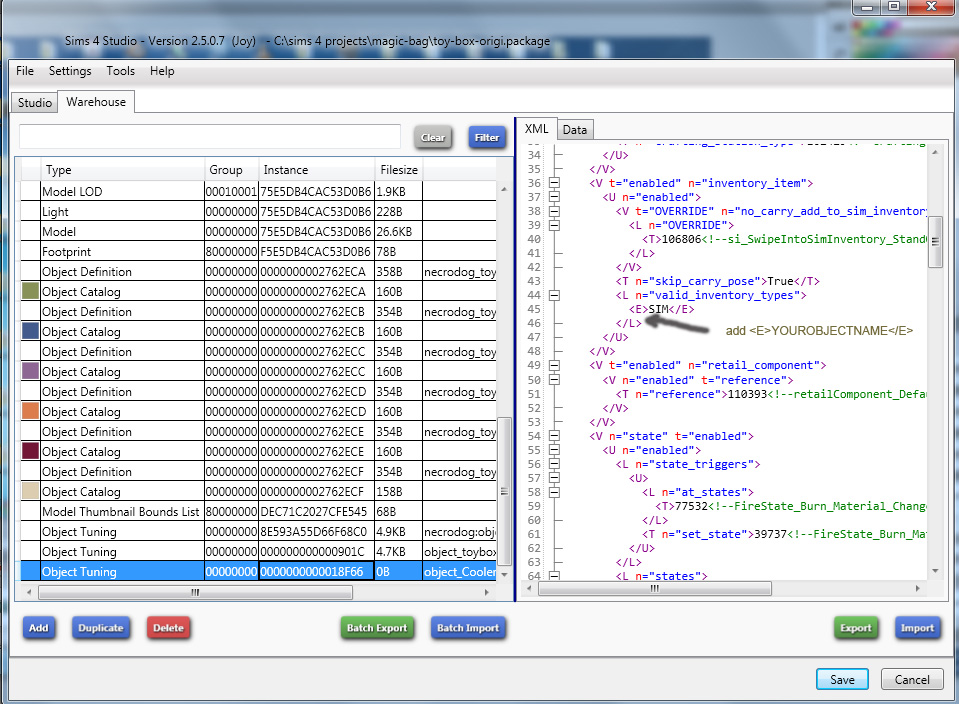Switch to the Data tab
The image size is (959, 704).
[574, 130]
